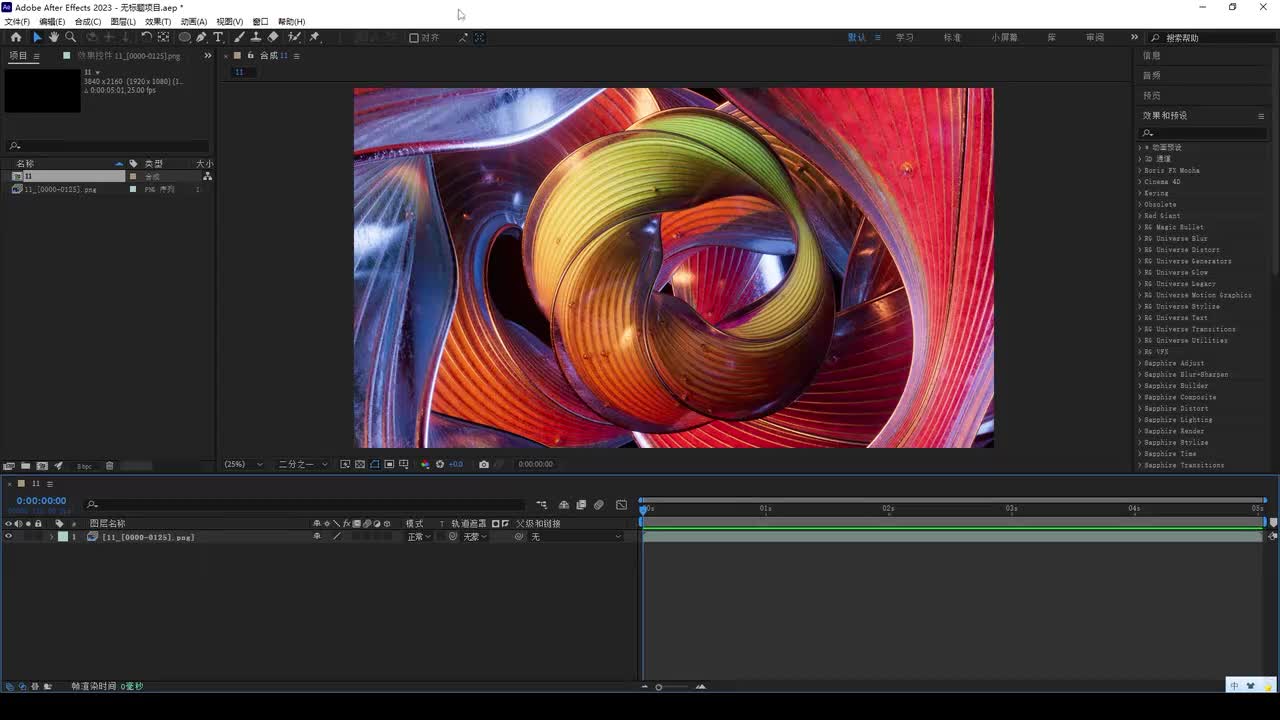Select the Eraser tool
This screenshot has width=1280, height=720.
point(273,37)
